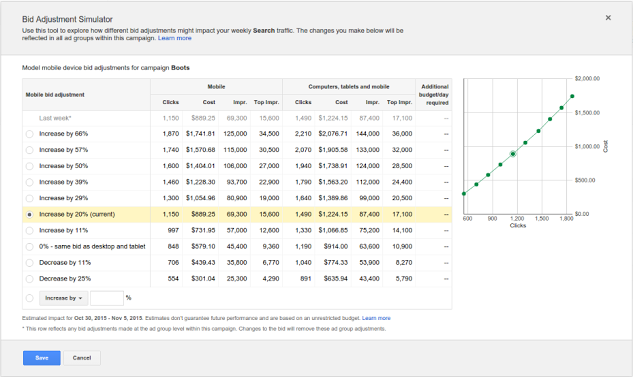Screen dimensions: 633x378
Task: Click the Clicks label under the chart
Action: click(518, 226)
